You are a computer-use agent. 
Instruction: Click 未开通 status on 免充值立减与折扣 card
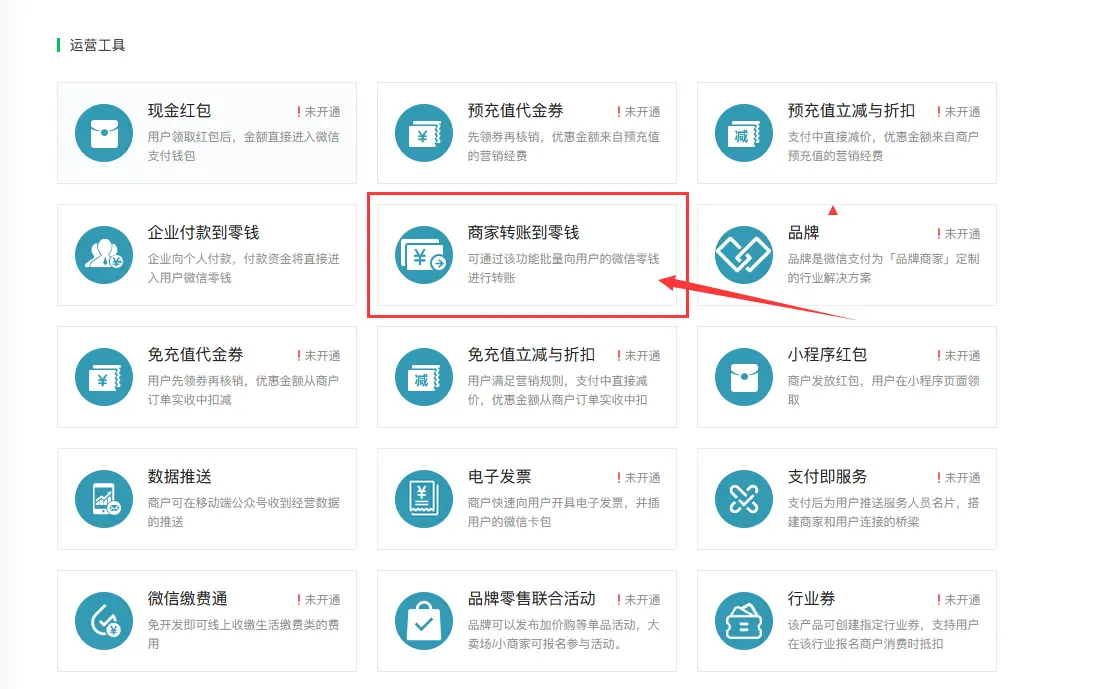click(639, 356)
